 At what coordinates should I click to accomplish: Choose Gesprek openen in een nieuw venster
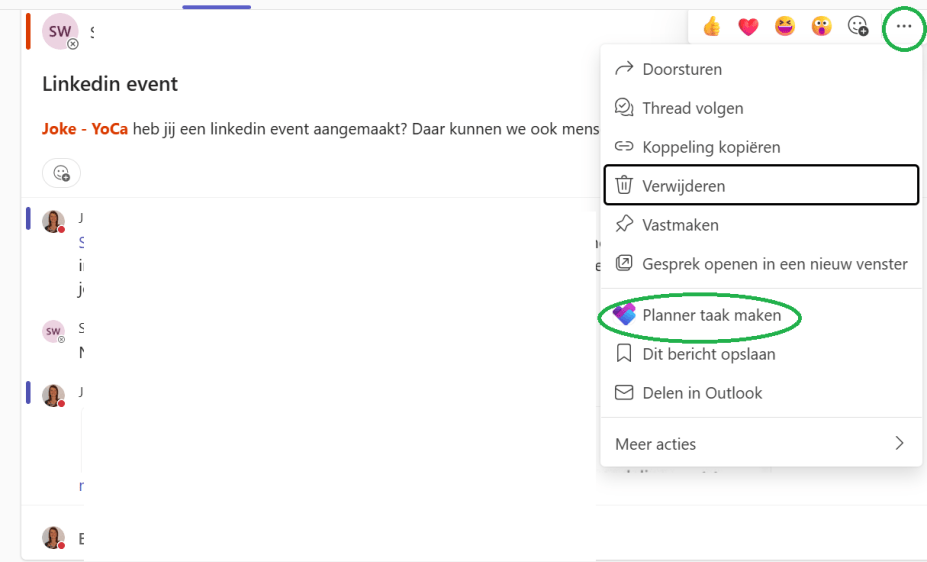coord(761,264)
